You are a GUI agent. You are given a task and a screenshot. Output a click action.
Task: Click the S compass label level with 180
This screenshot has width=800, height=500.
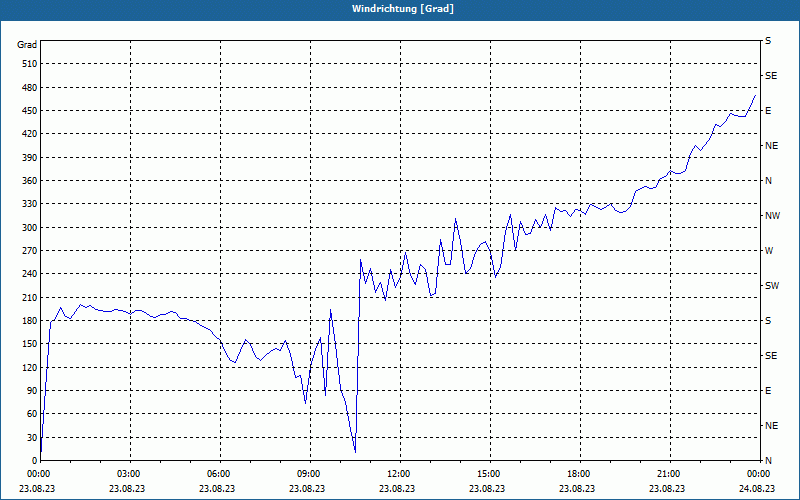(768, 321)
